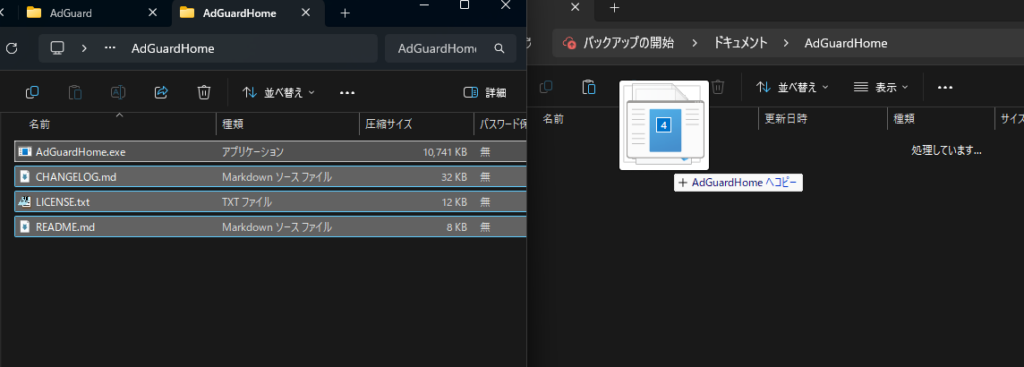Click the Paste icon in right window toolbar

pyautogui.click(x=589, y=87)
